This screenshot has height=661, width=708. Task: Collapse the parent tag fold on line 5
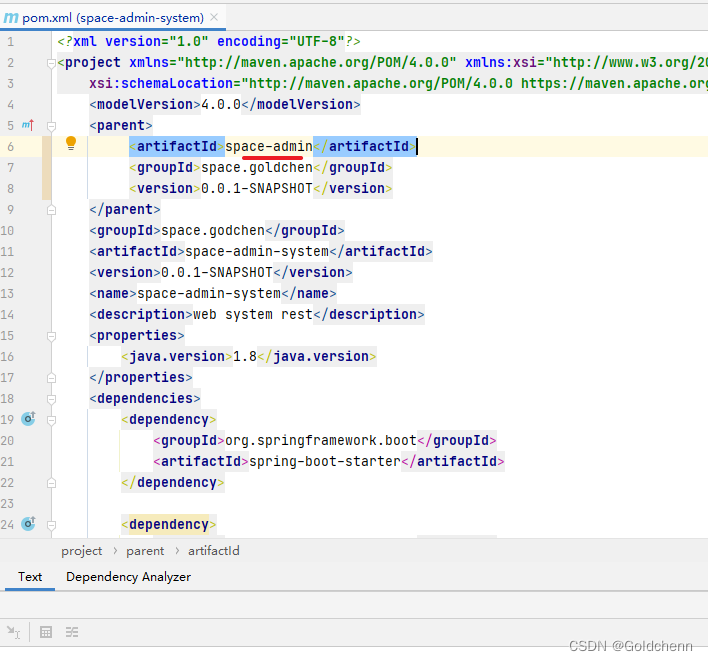click(x=51, y=126)
